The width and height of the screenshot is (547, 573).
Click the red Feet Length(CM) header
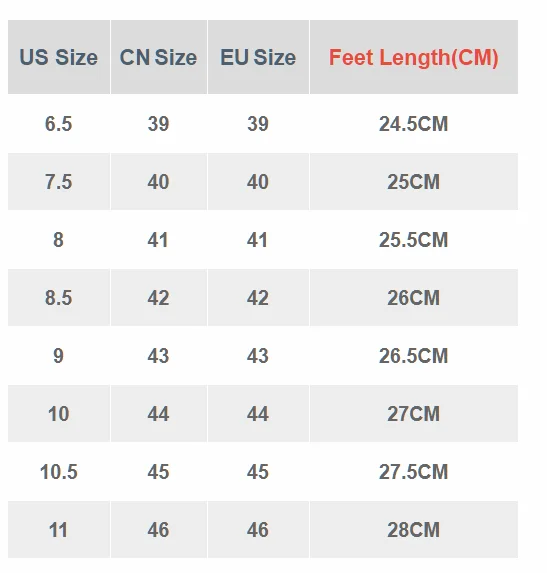pyautogui.click(x=414, y=57)
